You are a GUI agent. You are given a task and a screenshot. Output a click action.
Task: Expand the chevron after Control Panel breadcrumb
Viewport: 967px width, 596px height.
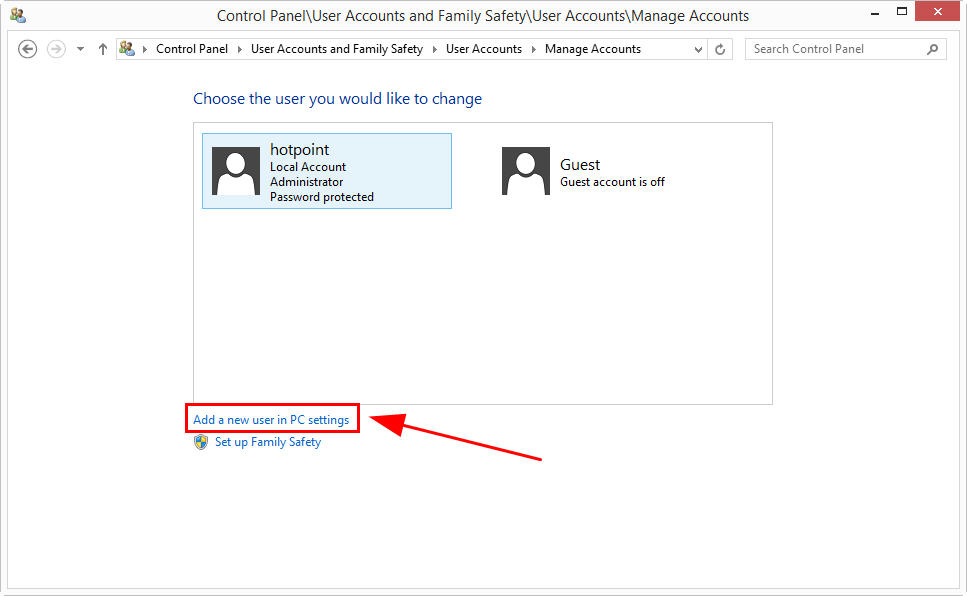[240, 49]
